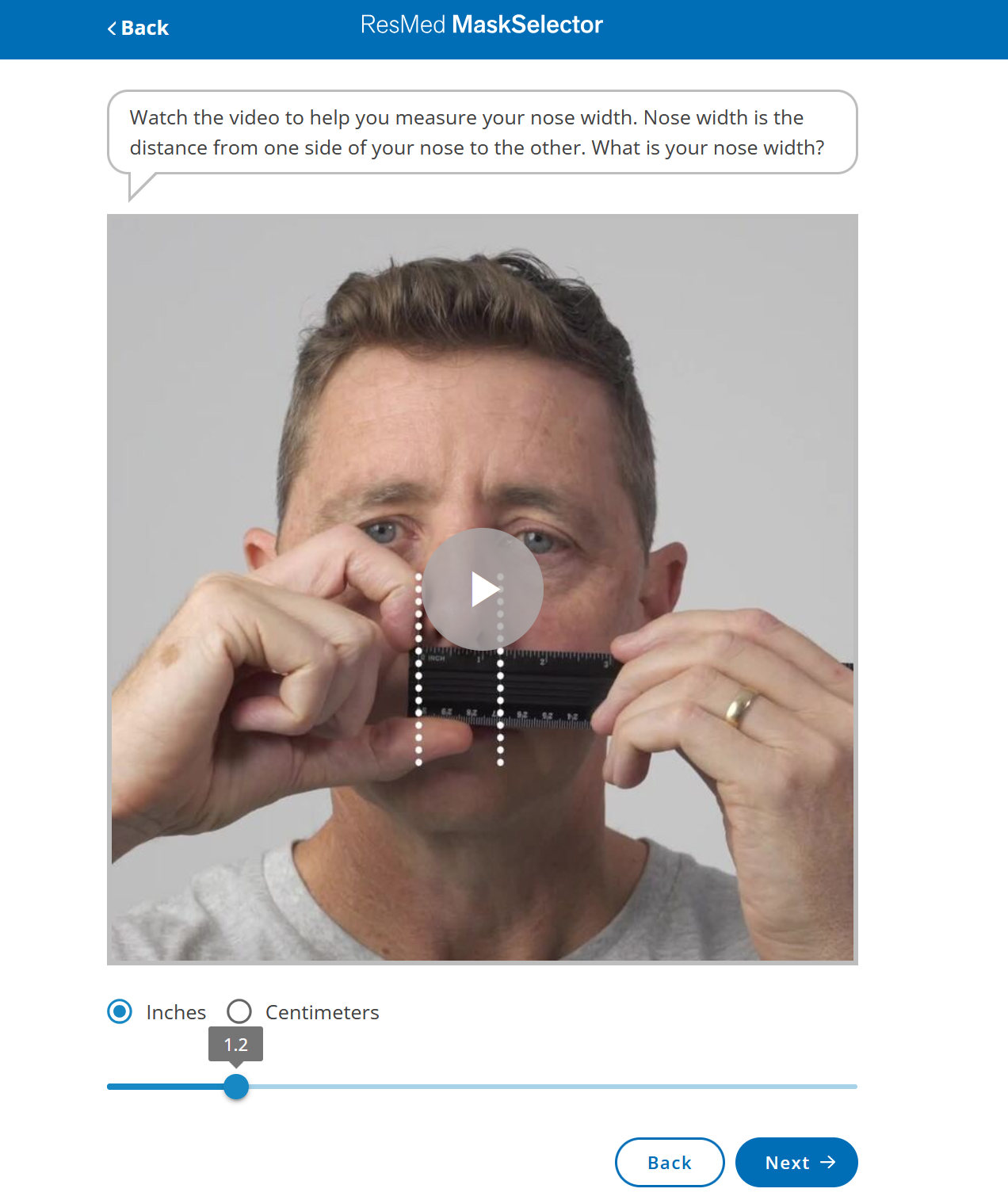Select the Inches radio button
The width and height of the screenshot is (1008, 1200).
[120, 1011]
